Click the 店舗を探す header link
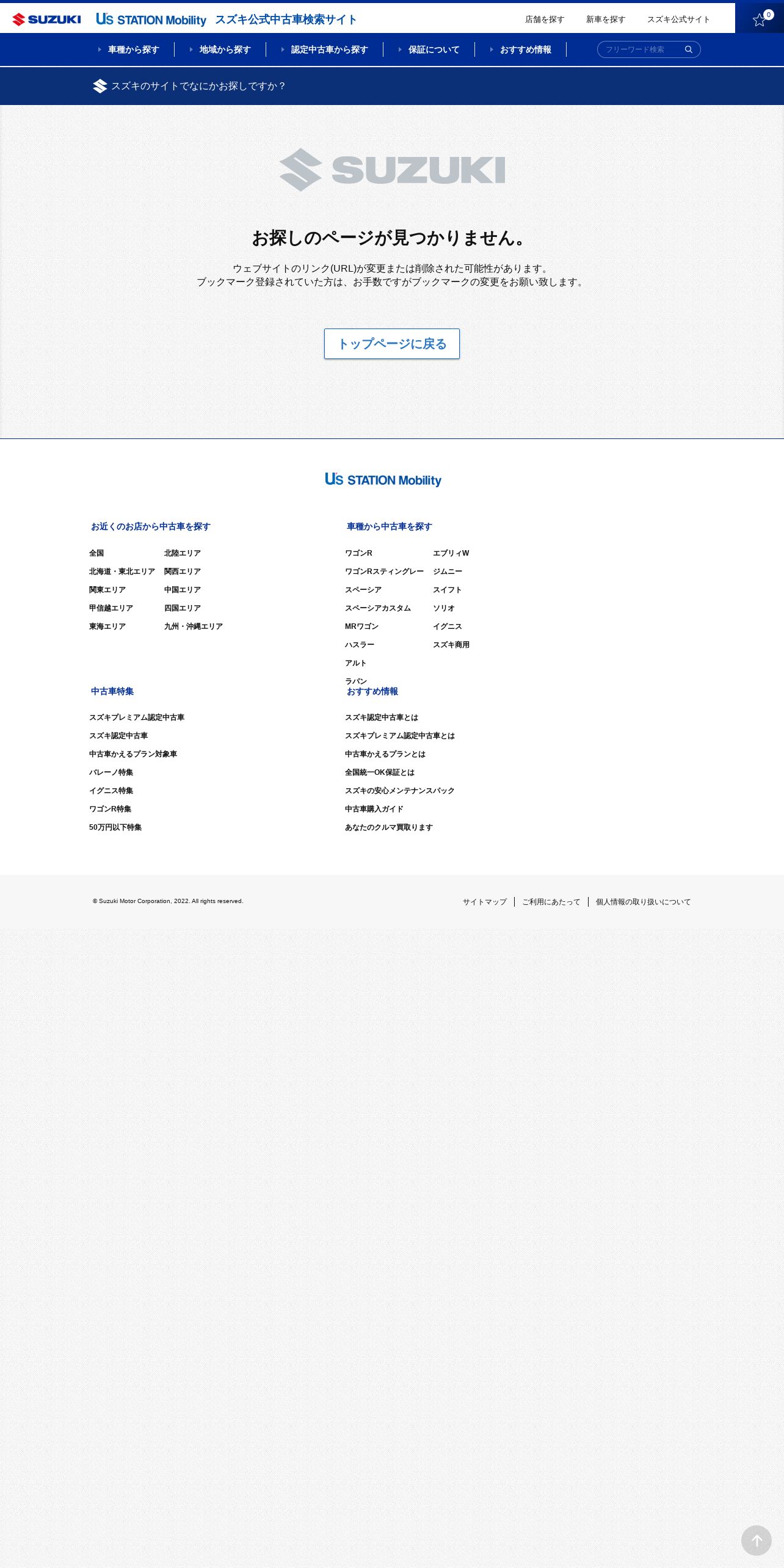Image resolution: width=784 pixels, height=1568 pixels. pos(545,20)
